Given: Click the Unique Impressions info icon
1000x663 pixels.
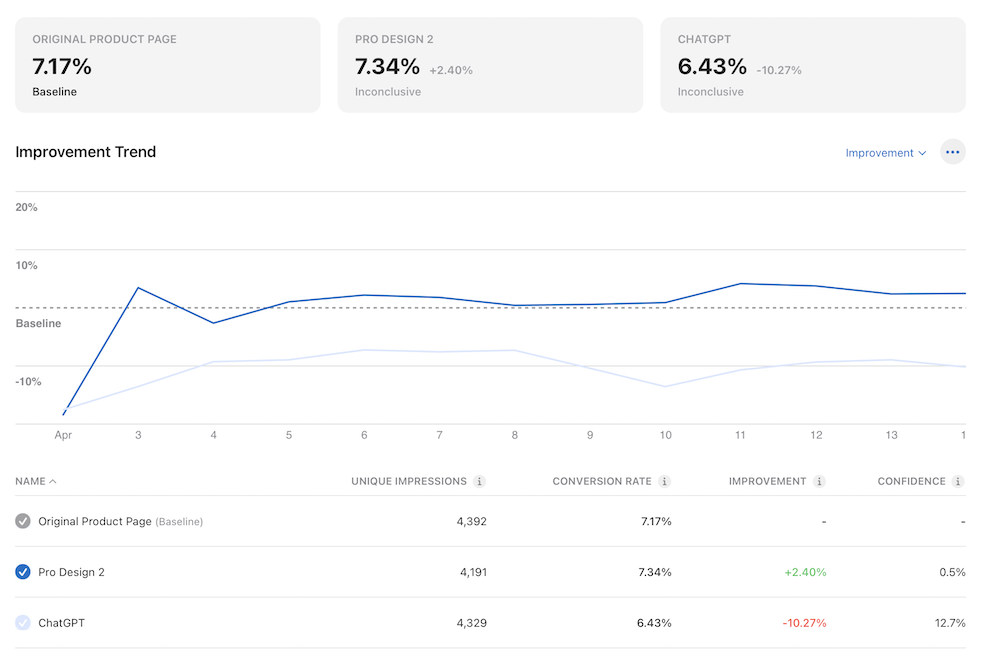Looking at the screenshot, I should pos(478,481).
